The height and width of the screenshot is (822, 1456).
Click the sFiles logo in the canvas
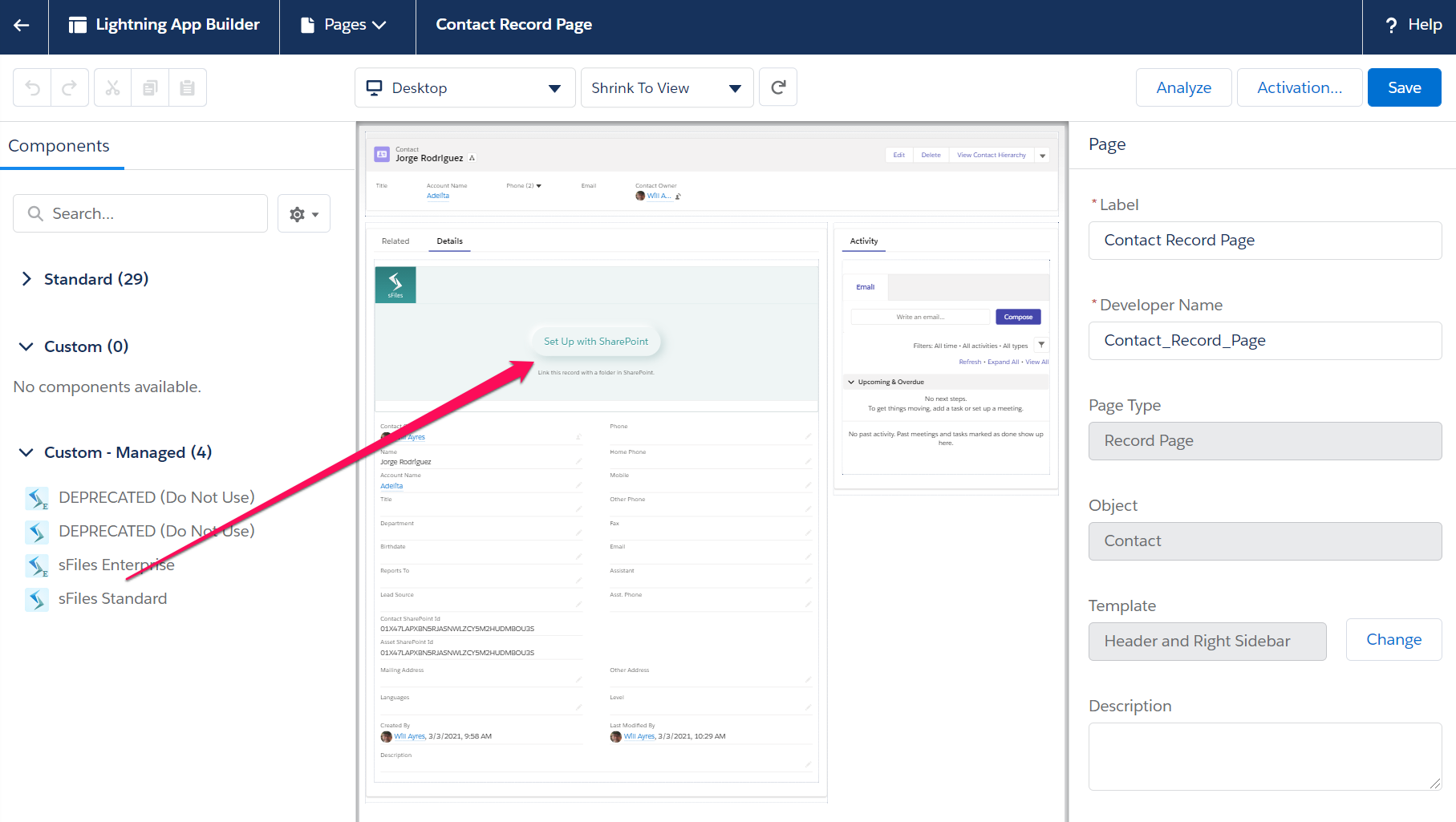395,285
